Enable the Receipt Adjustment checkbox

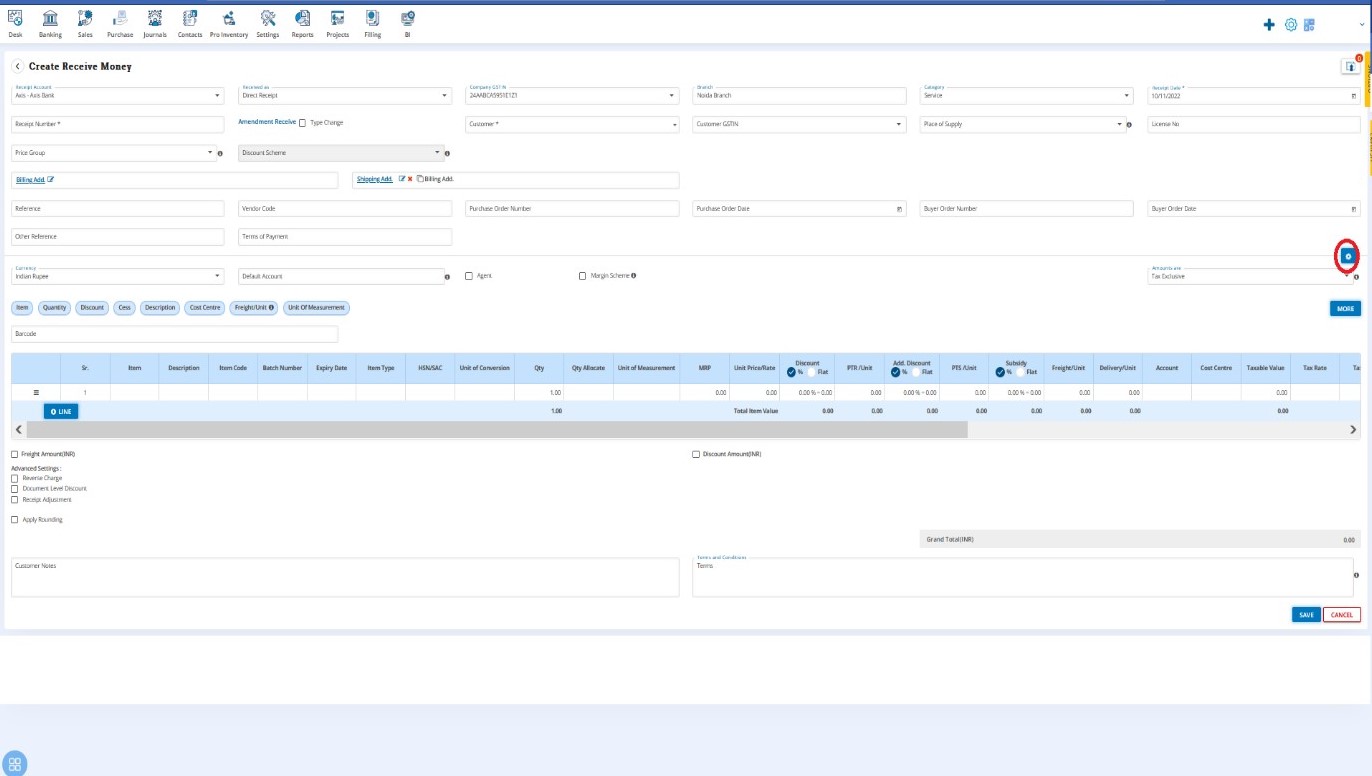pos(14,499)
